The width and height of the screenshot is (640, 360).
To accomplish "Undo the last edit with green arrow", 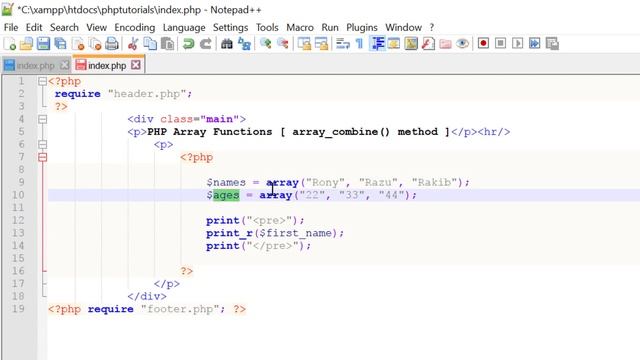I will click(x=188, y=44).
